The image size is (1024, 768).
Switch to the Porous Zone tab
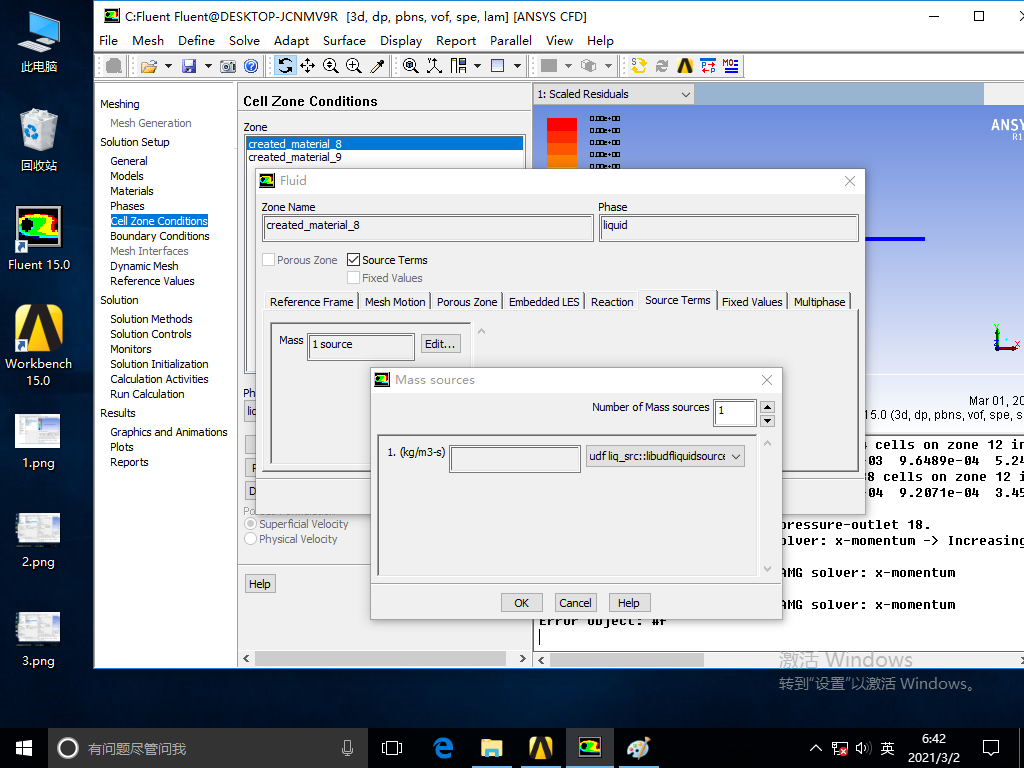pyautogui.click(x=467, y=302)
